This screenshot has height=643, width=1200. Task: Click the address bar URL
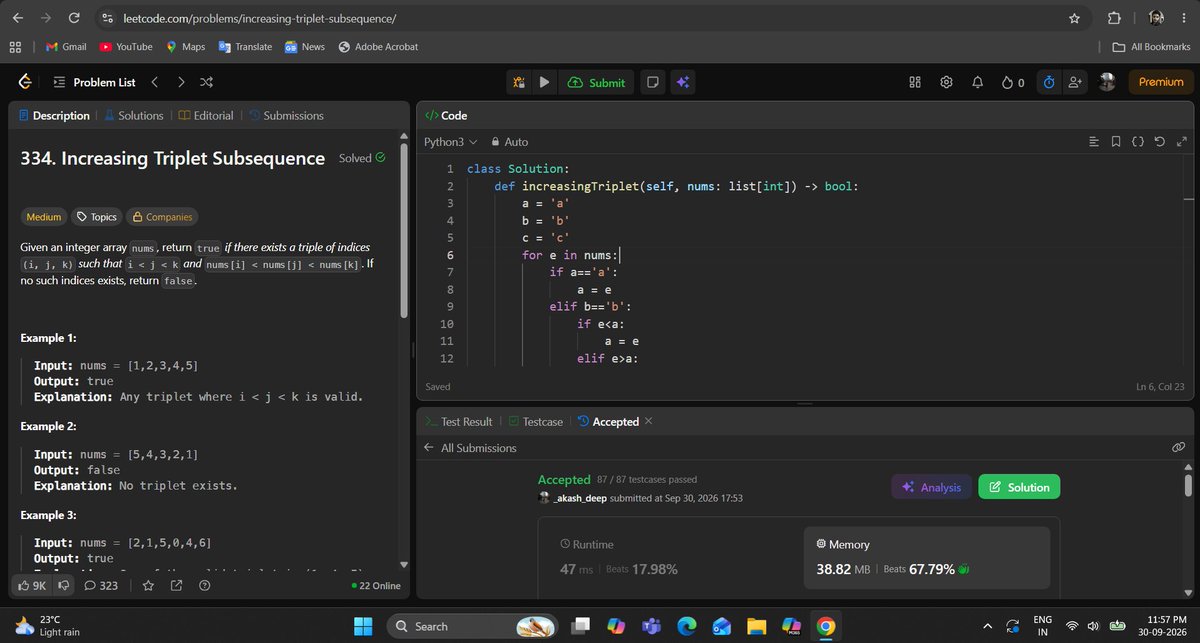pyautogui.click(x=259, y=19)
